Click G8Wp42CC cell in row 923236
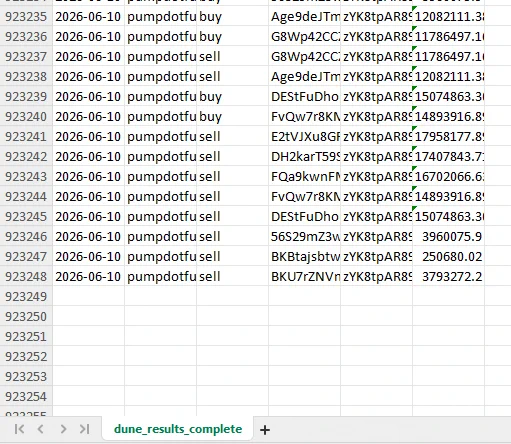 pyautogui.click(x=304, y=36)
